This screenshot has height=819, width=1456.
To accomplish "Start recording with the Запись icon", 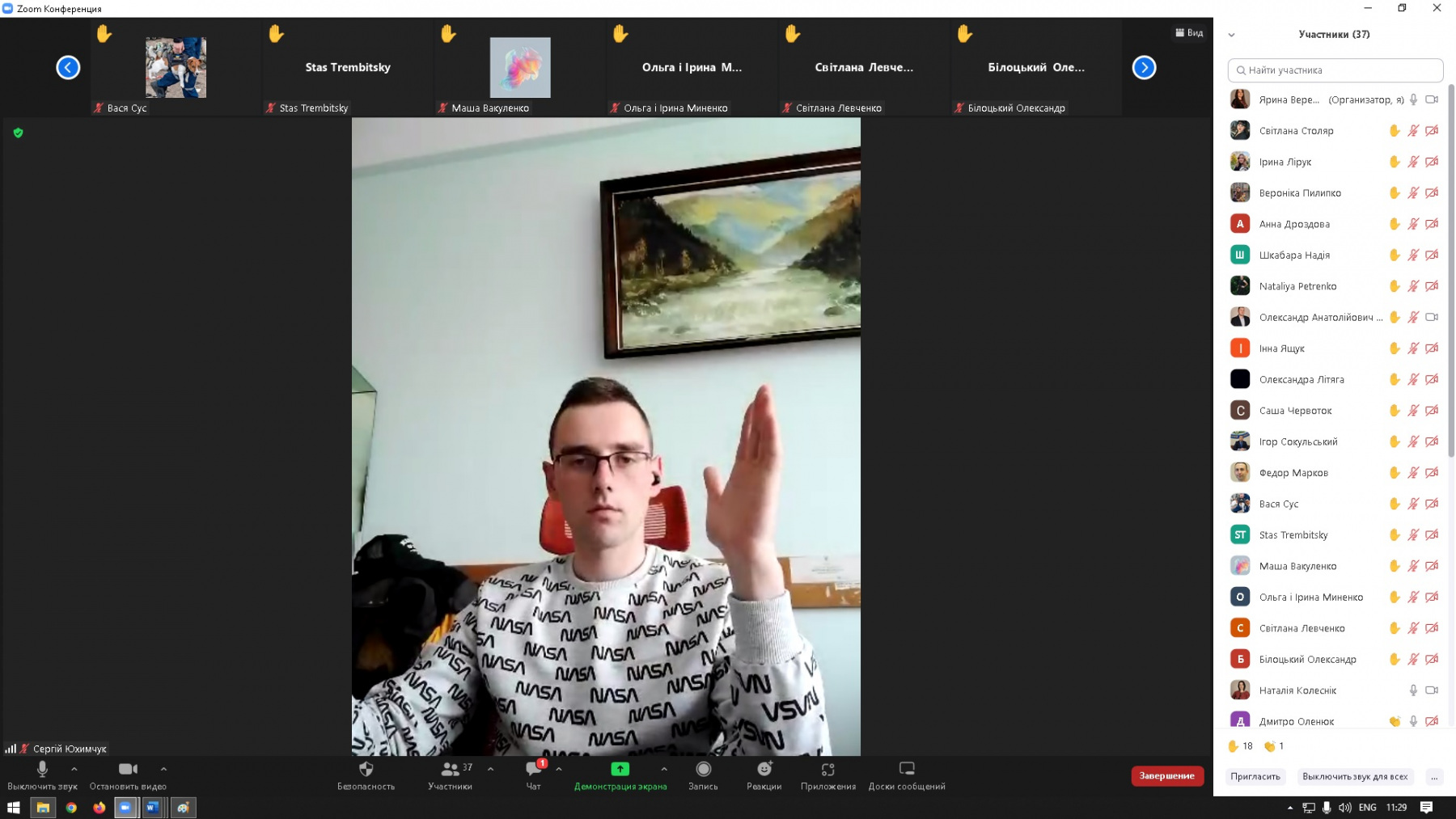I will click(703, 770).
